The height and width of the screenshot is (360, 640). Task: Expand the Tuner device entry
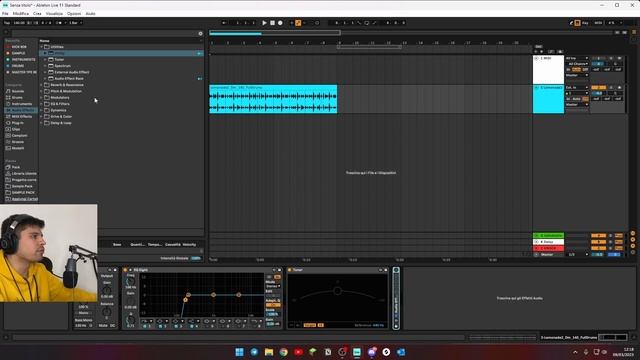click(x=46, y=60)
